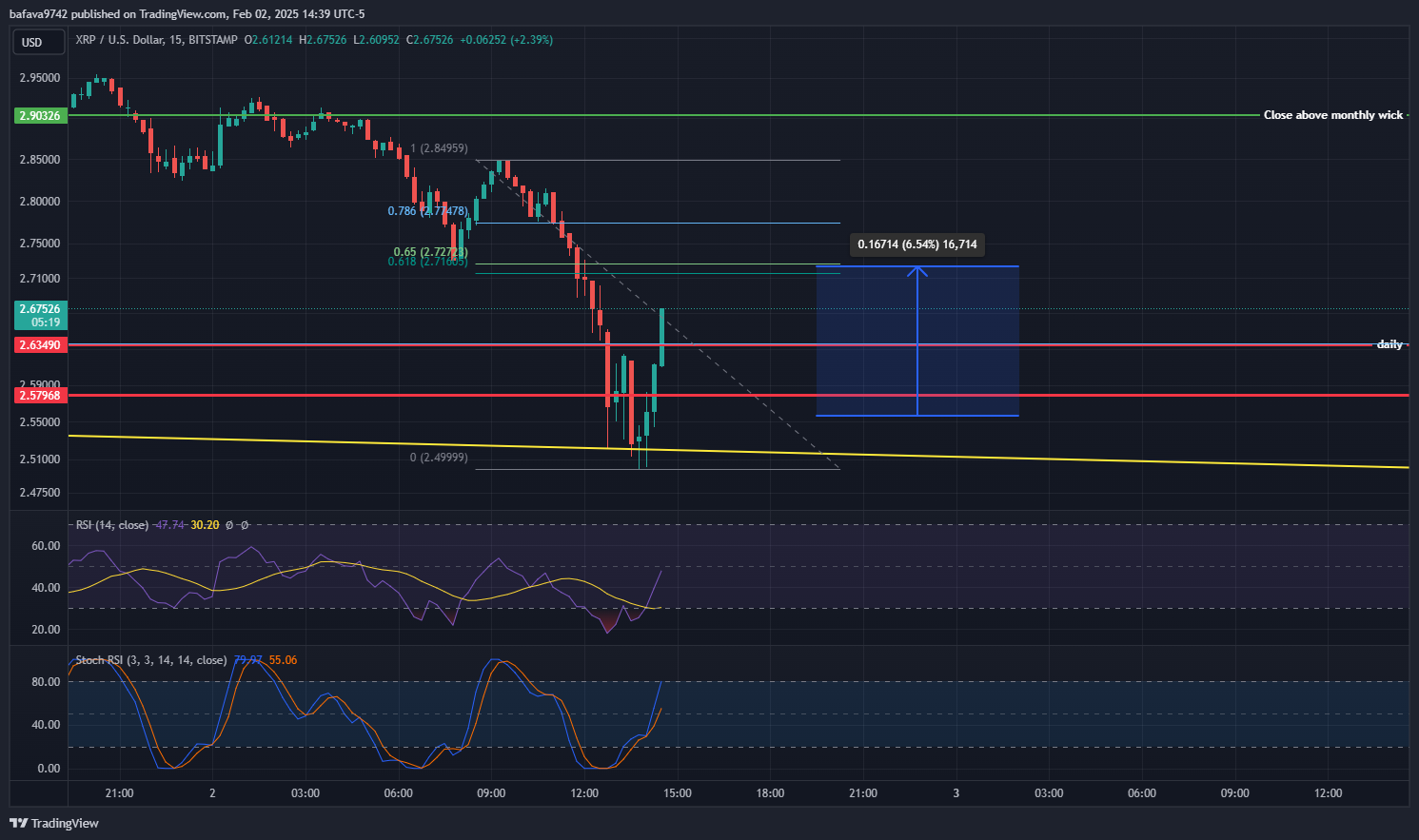Click the 2.80000 price axis label
Image resolution: width=1419 pixels, height=840 pixels.
tap(40, 202)
